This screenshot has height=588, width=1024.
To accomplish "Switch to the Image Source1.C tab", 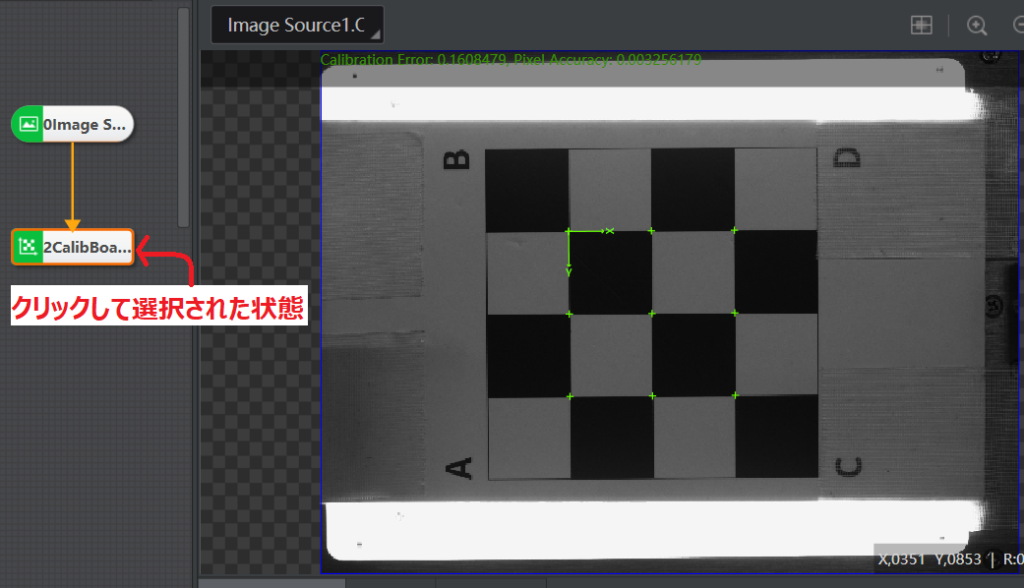I will [297, 24].
